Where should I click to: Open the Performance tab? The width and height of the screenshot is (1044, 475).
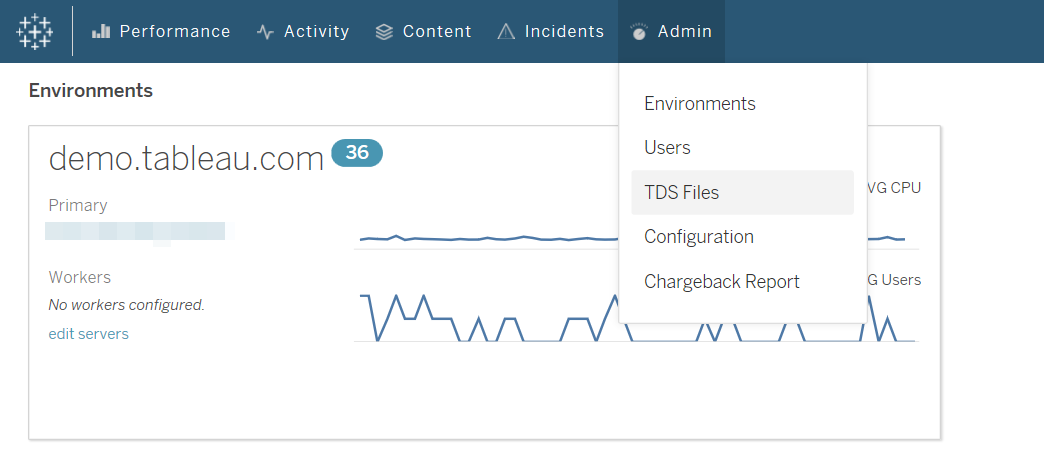[161, 31]
